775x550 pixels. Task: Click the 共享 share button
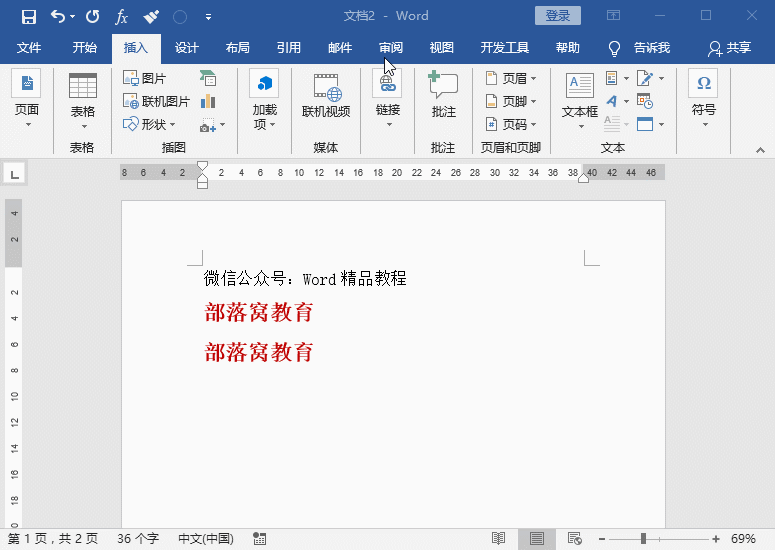[x=729, y=48]
